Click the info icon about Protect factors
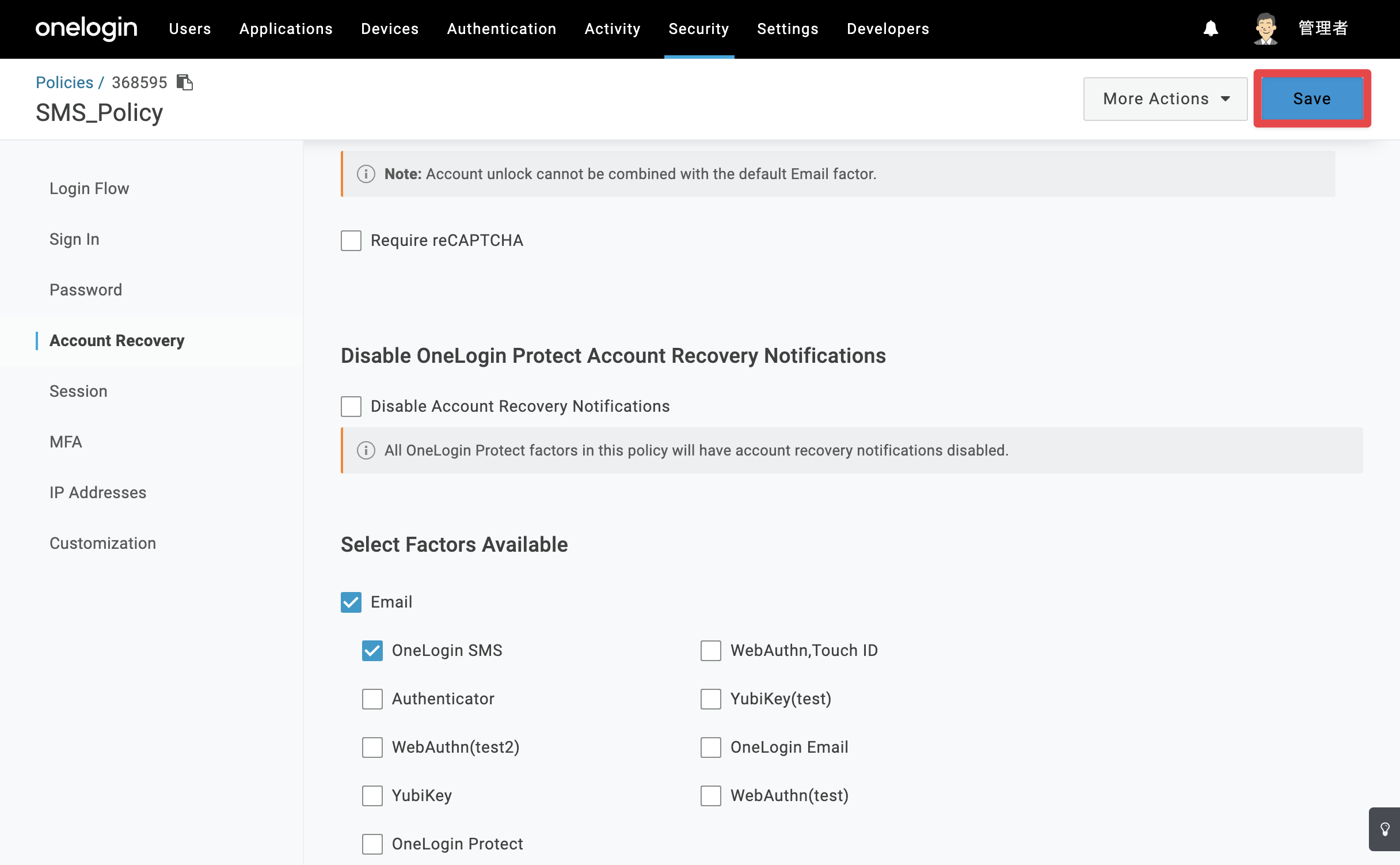The width and height of the screenshot is (1400, 865). pyautogui.click(x=366, y=450)
